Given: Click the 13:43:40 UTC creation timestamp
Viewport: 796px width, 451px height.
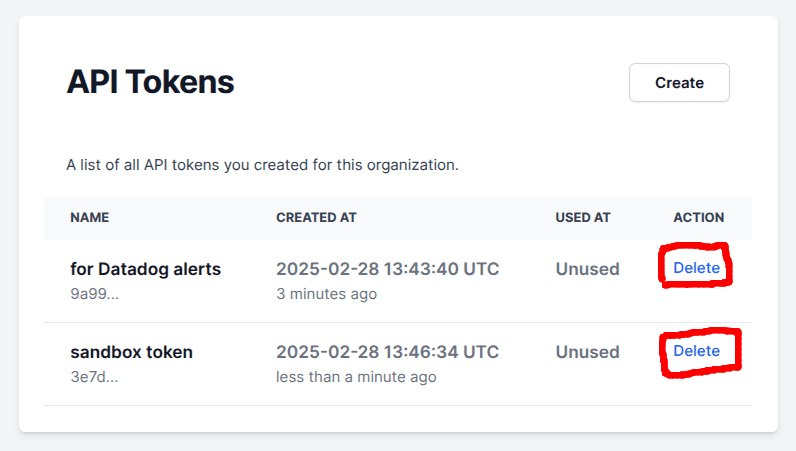Looking at the screenshot, I should click(387, 269).
